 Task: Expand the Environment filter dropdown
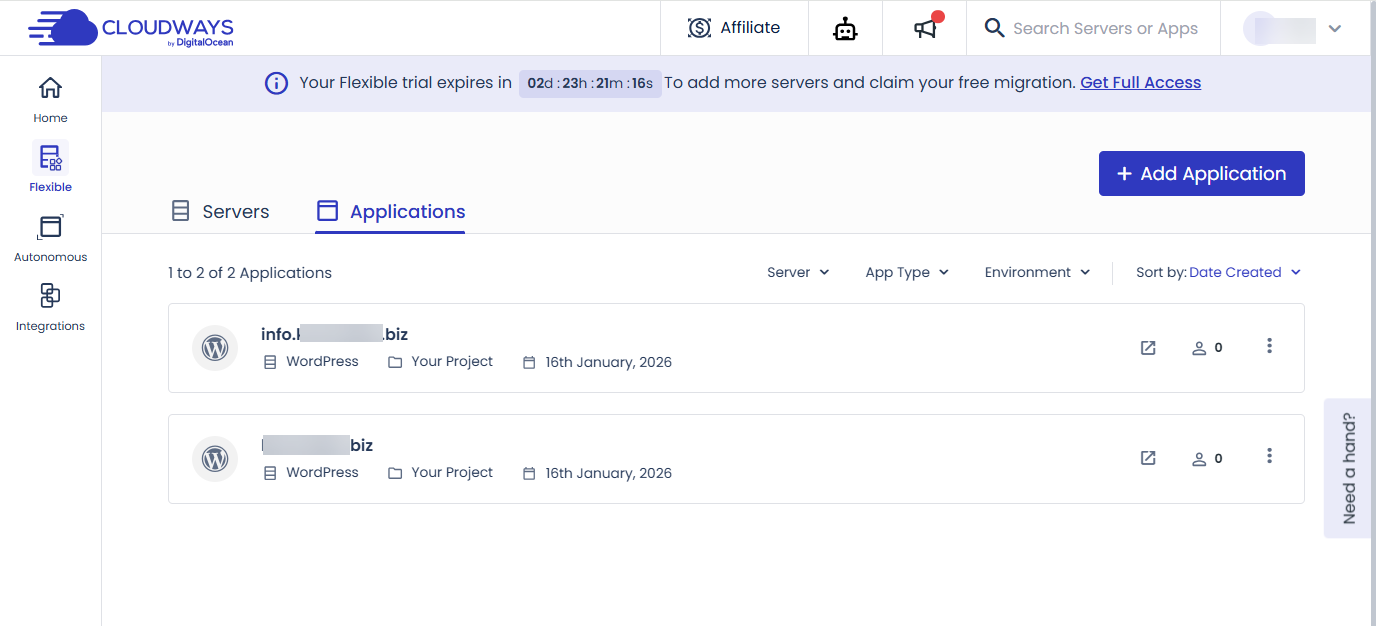pos(1037,272)
